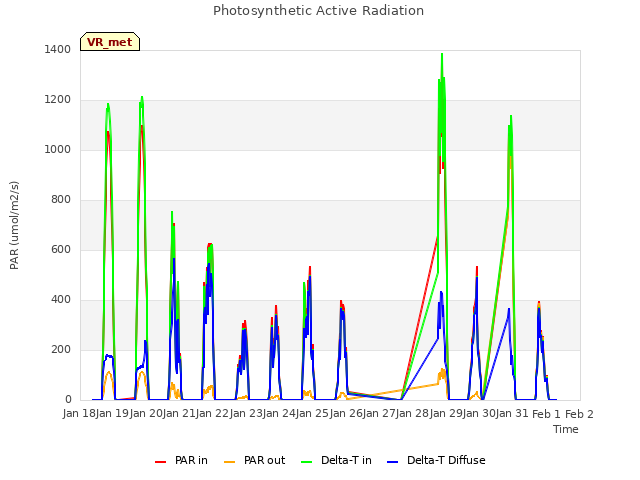Click the 1400 y-axis tick label

(x=58, y=49)
